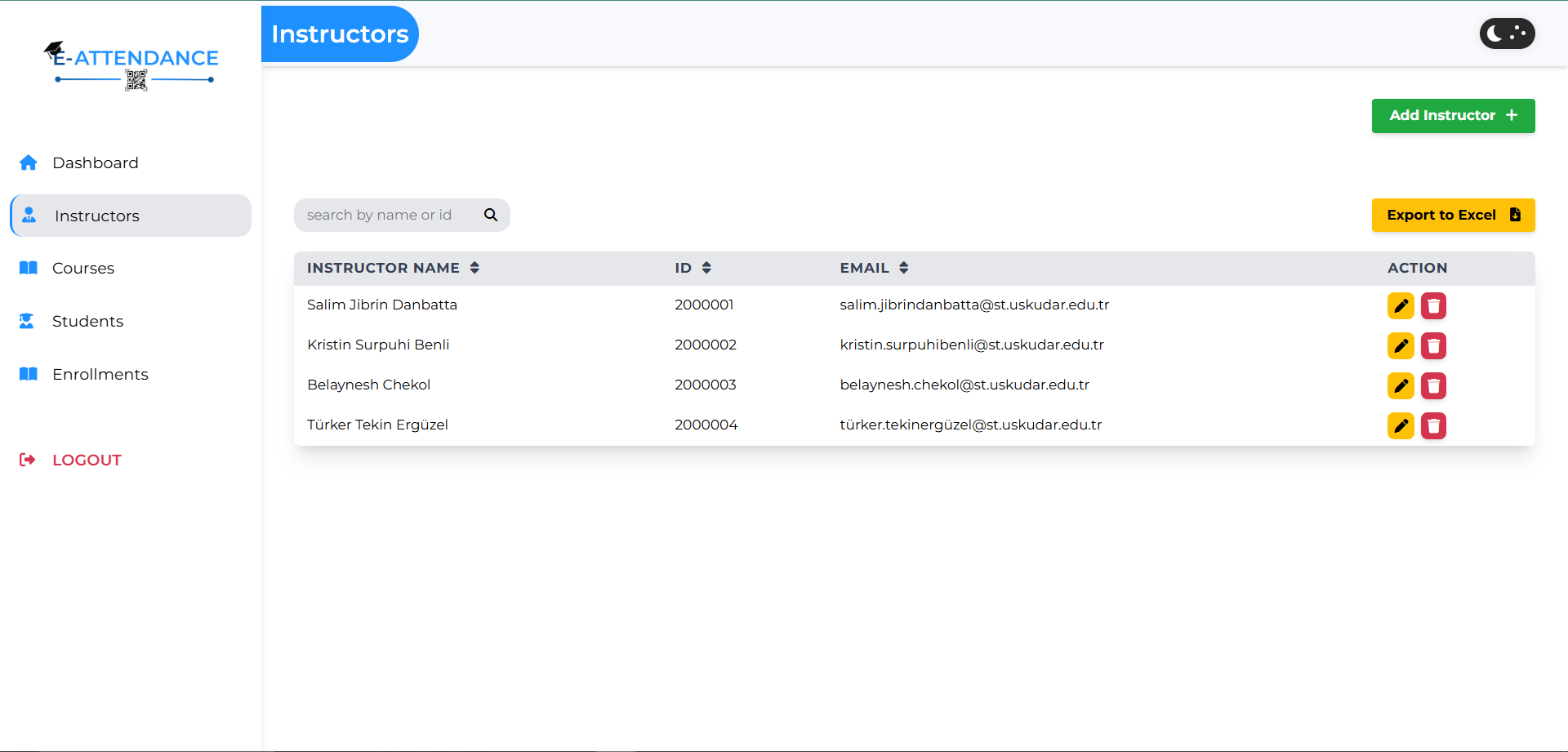The image size is (1568, 752).
Task: Sort instructors by ID column
Action: 706,268
